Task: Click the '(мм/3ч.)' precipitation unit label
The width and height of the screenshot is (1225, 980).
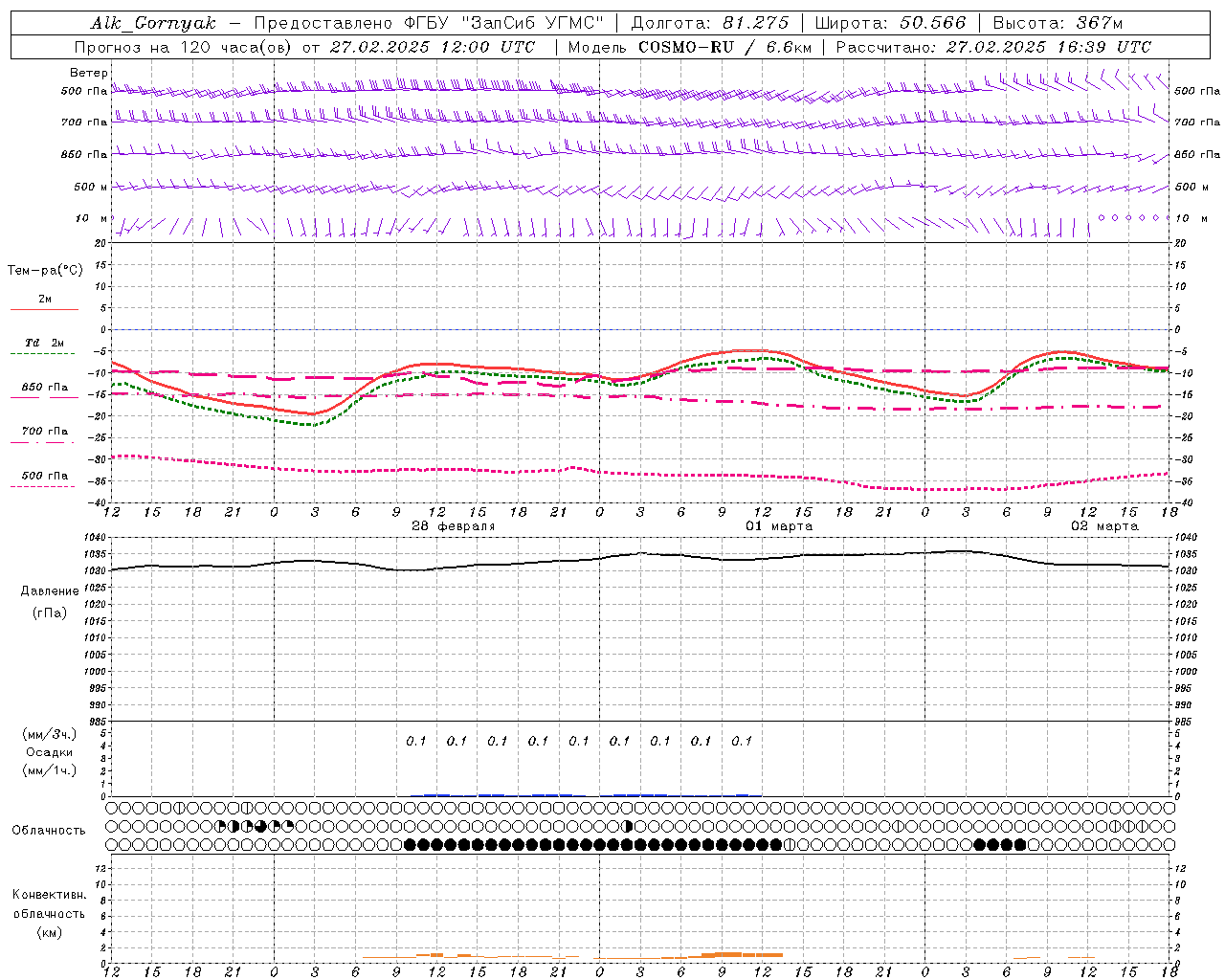Action: coord(50,734)
